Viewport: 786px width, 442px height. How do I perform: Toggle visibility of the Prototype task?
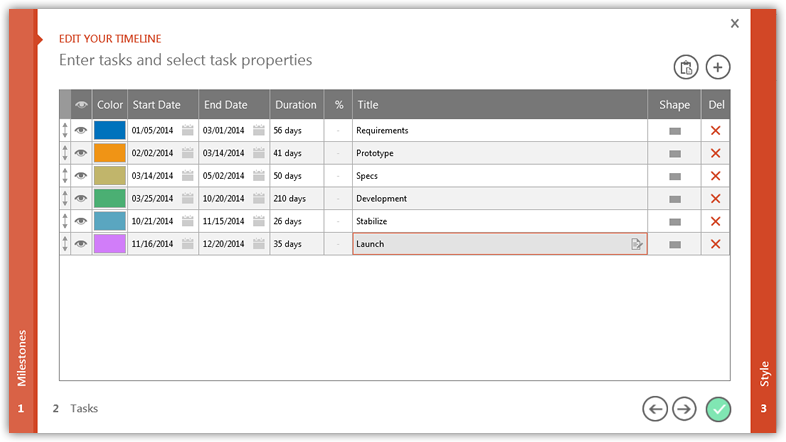click(81, 153)
